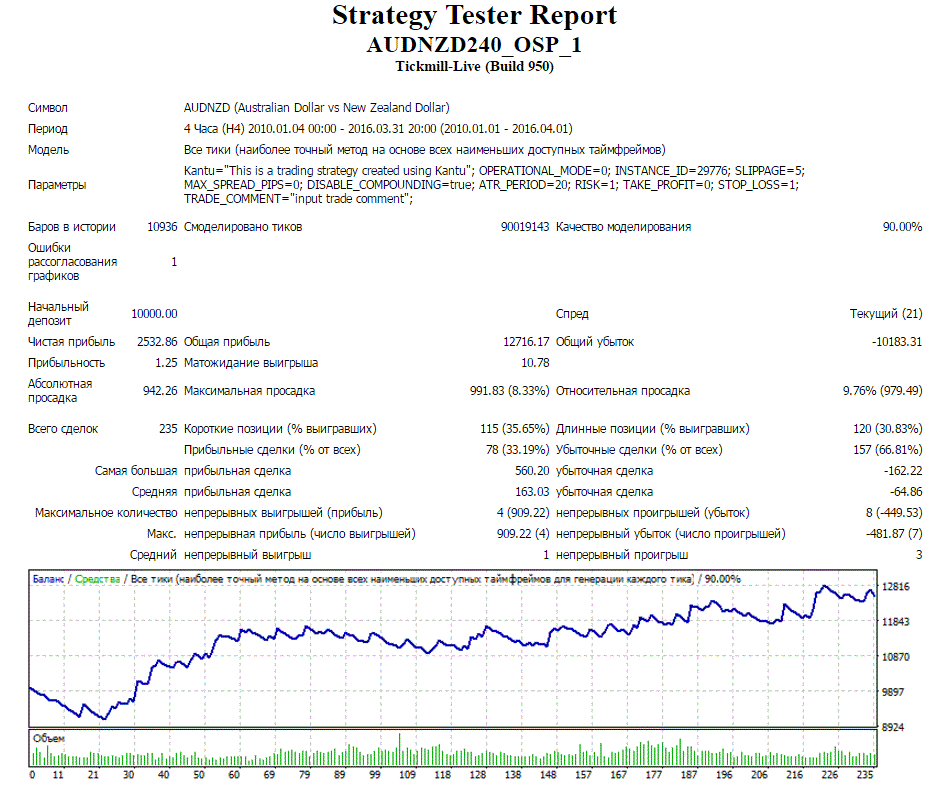Click the largest profit trade value 560.20
The width and height of the screenshot is (942, 787).
(532, 471)
